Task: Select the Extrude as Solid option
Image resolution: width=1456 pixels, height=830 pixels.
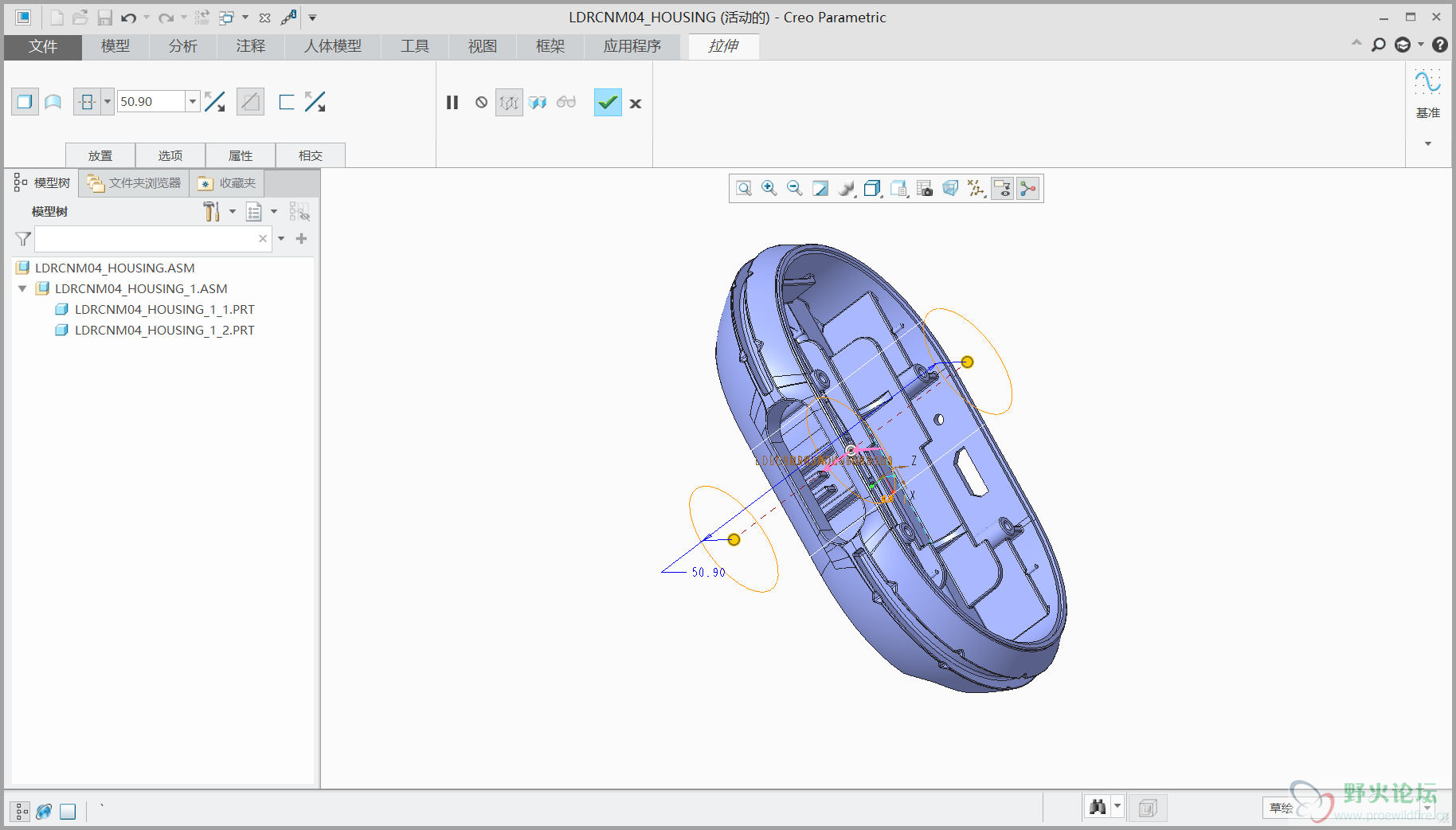Action: pyautogui.click(x=25, y=102)
